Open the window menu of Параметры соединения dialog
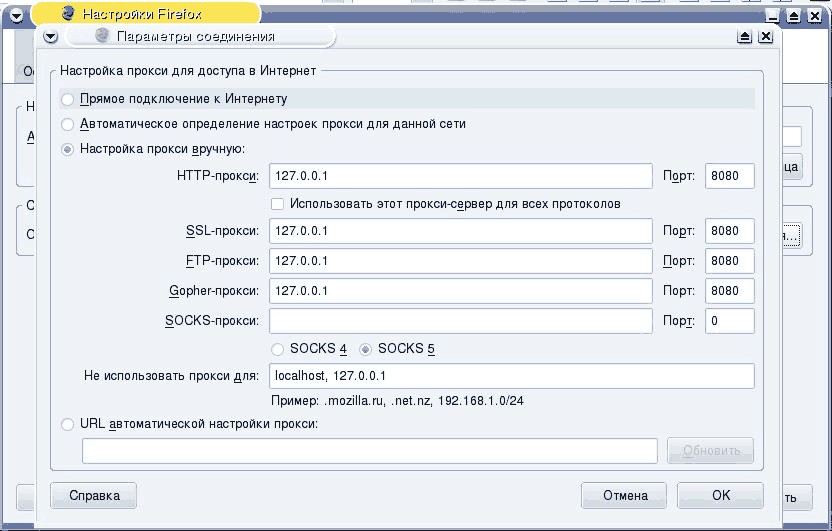Screen dimensions: 832x531 [51, 37]
